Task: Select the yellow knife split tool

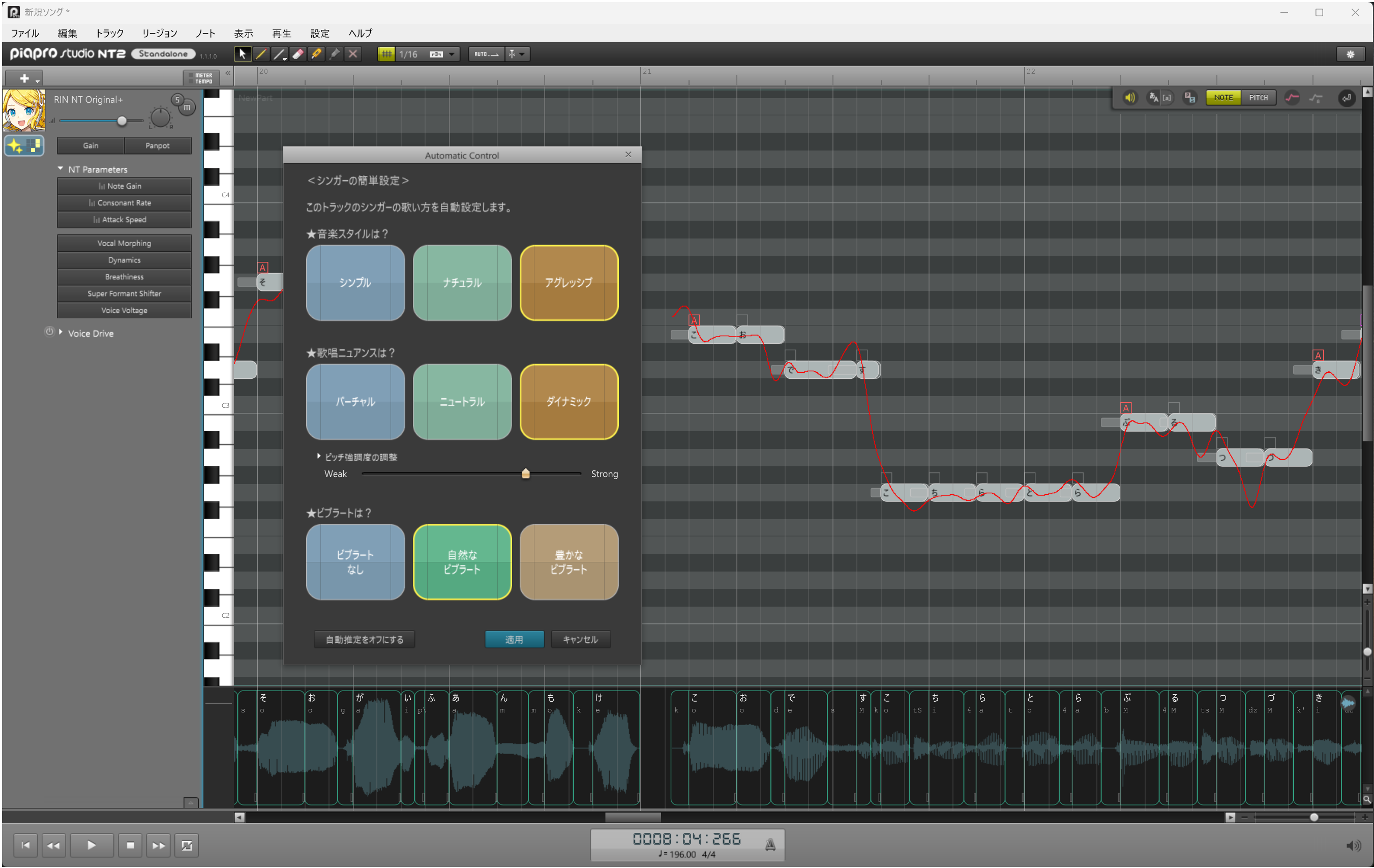Action: click(316, 54)
